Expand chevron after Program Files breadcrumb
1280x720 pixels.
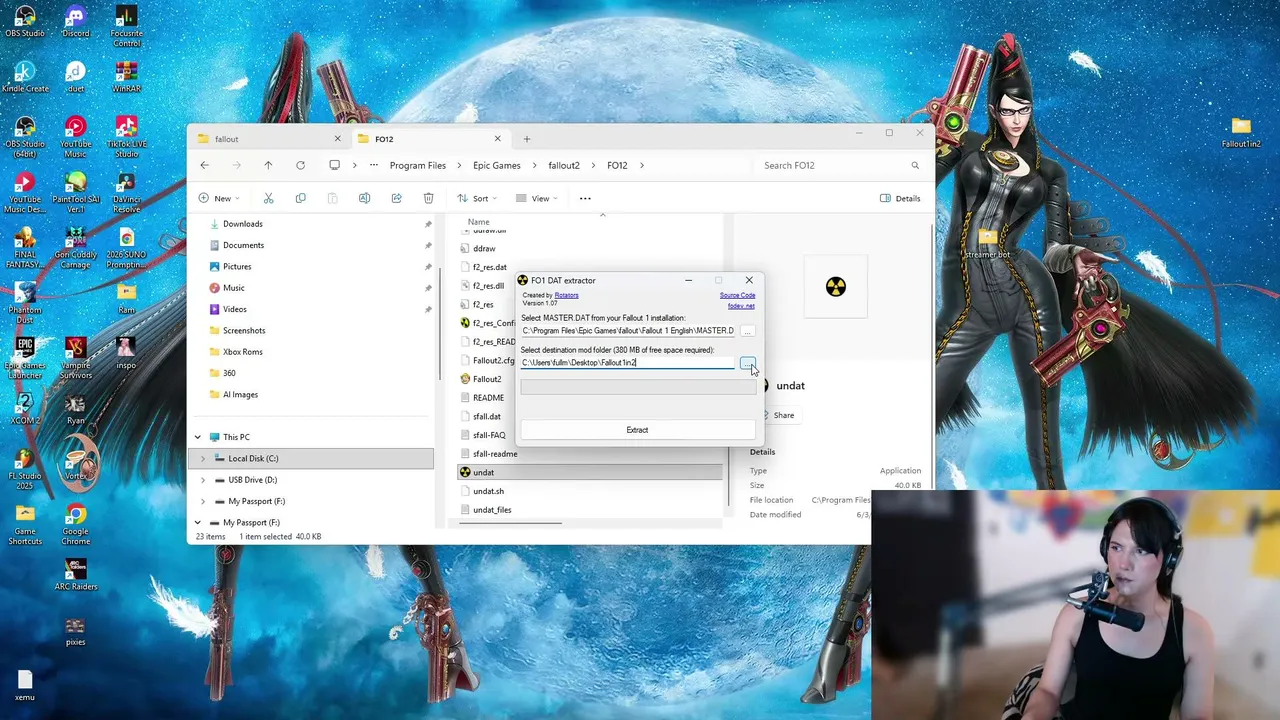pyautogui.click(x=459, y=165)
